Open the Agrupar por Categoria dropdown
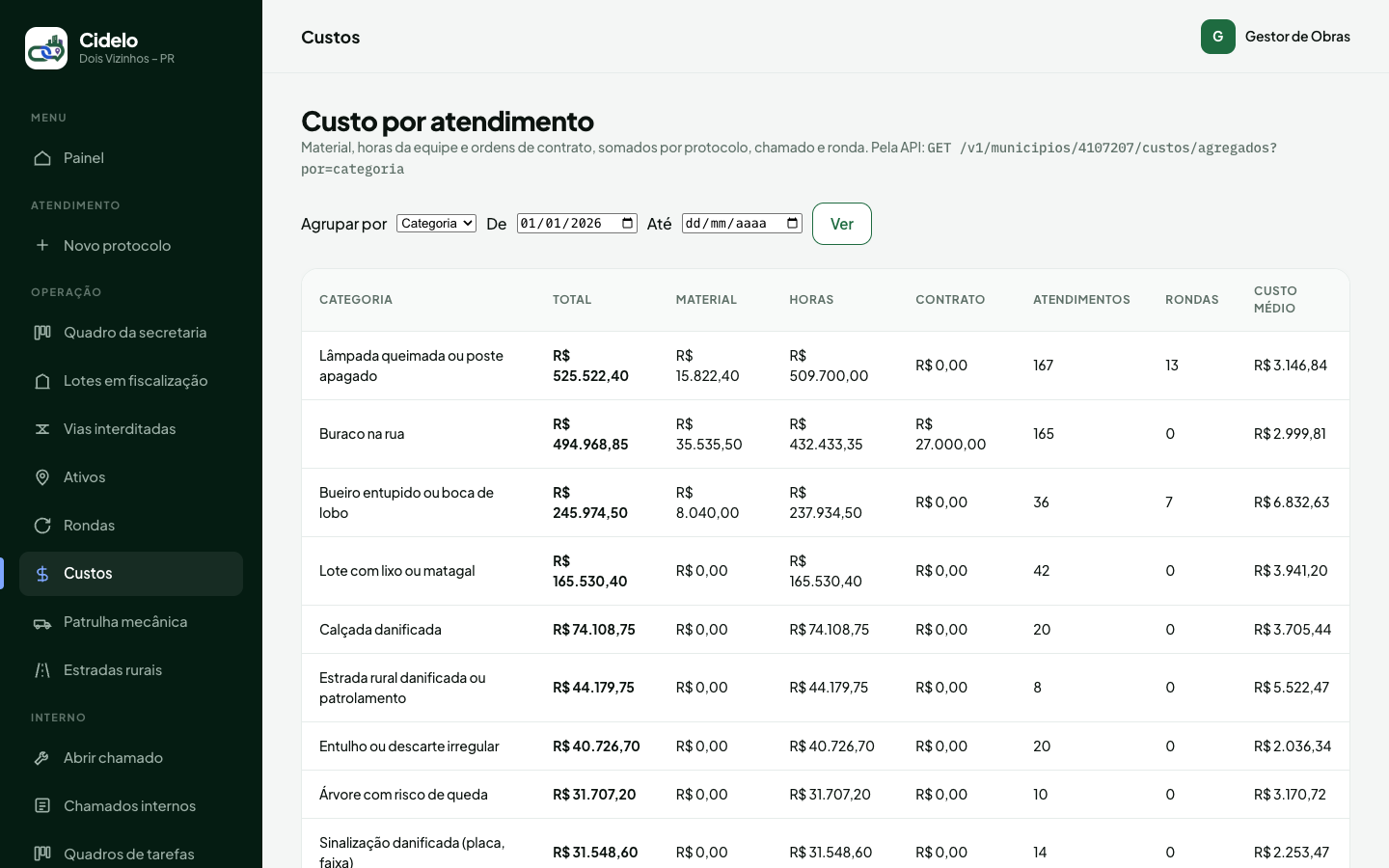This screenshot has width=1389, height=868. (436, 224)
